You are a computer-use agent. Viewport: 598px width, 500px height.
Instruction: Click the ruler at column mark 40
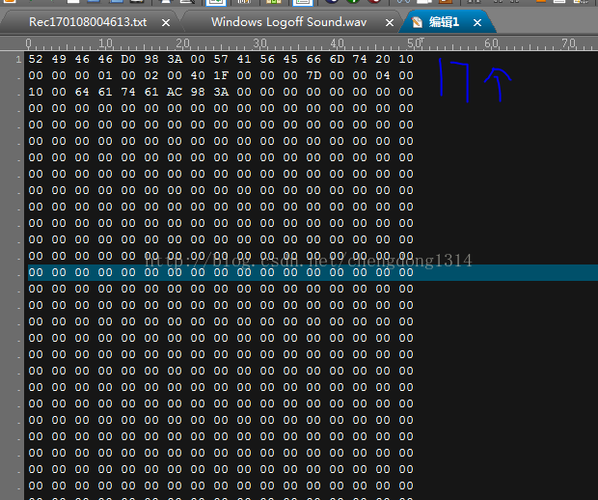click(x=337, y=43)
